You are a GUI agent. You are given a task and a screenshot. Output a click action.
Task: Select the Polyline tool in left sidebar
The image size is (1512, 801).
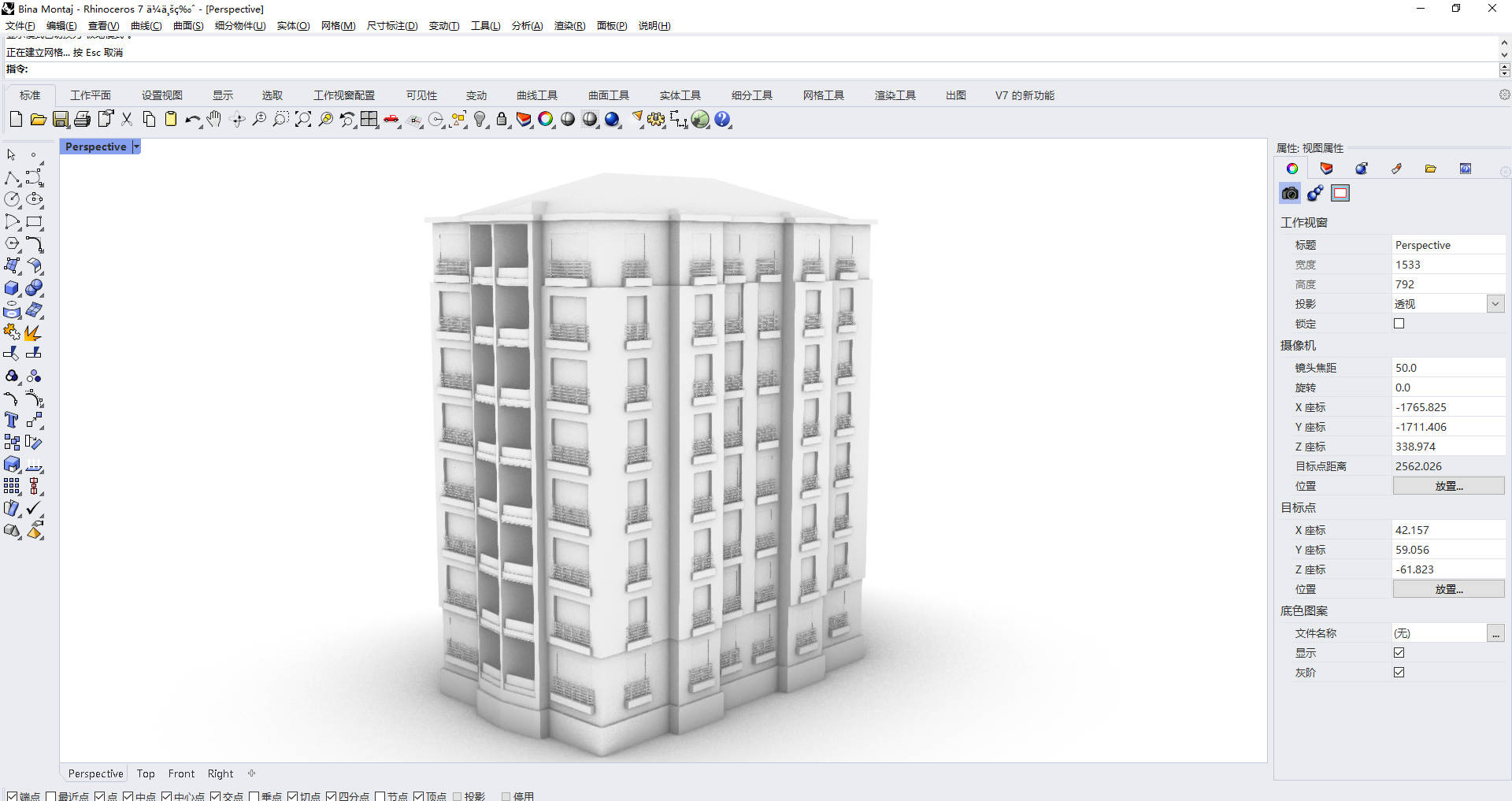point(12,177)
